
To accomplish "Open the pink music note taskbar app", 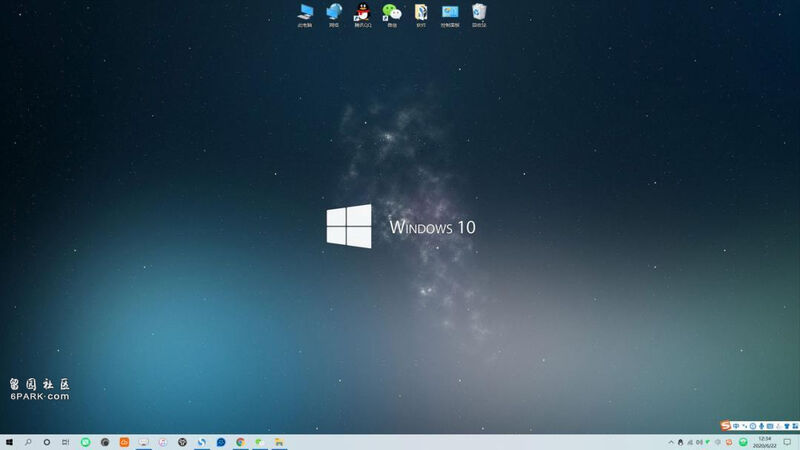I will 163,442.
